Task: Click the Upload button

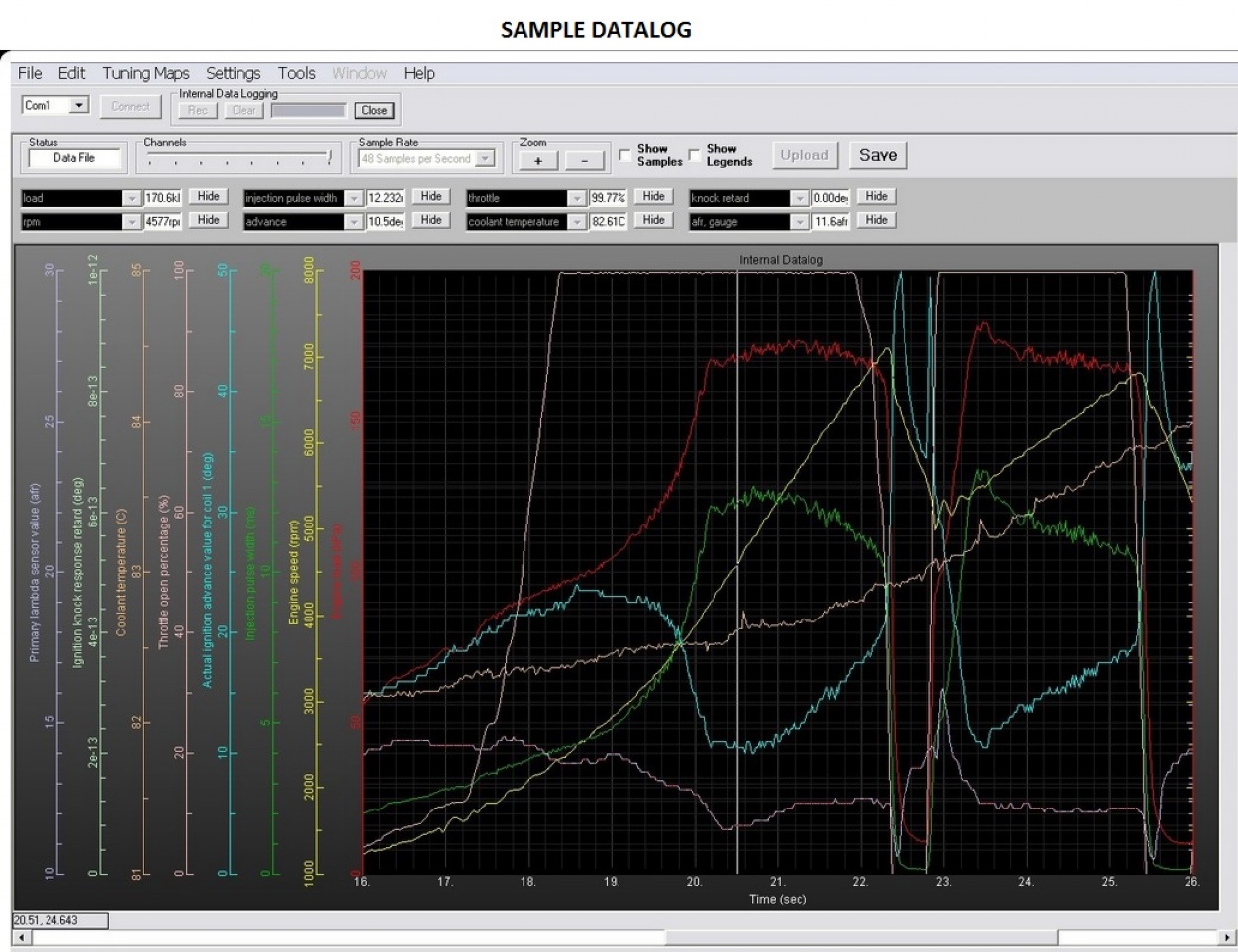Action: coord(805,155)
